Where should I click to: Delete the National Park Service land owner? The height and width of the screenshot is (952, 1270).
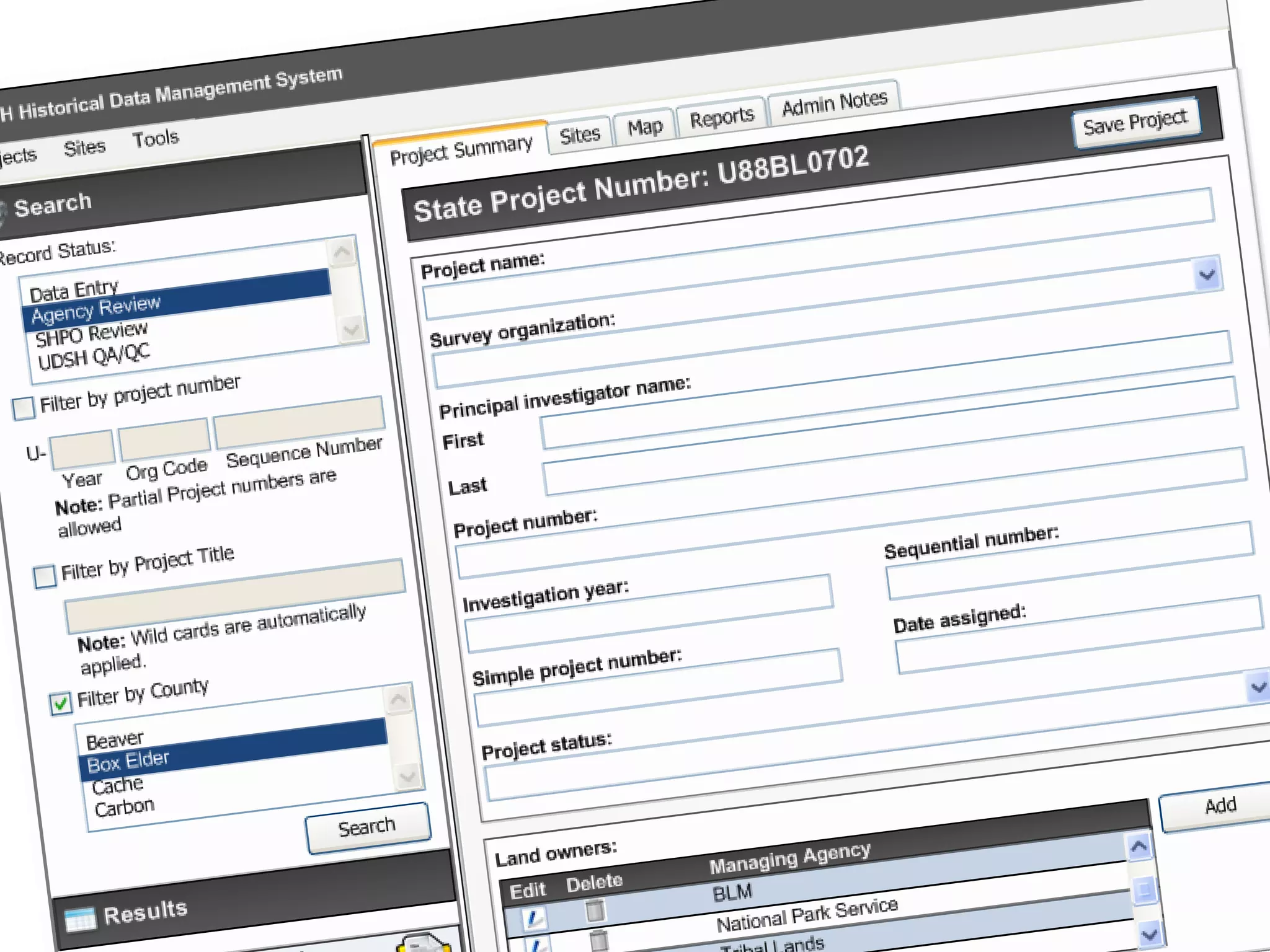(598, 940)
